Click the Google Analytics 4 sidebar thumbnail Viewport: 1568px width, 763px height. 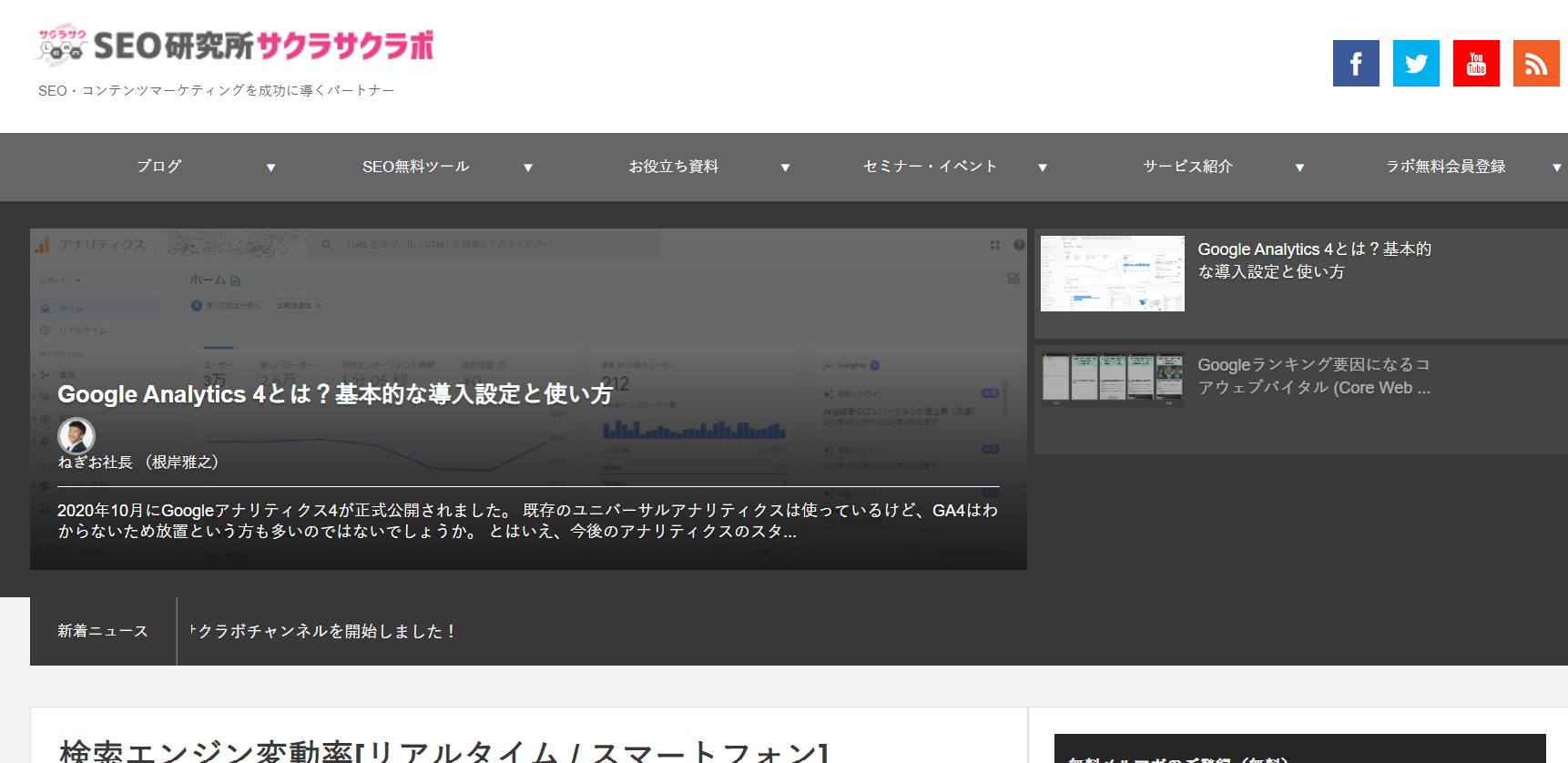point(1113,273)
